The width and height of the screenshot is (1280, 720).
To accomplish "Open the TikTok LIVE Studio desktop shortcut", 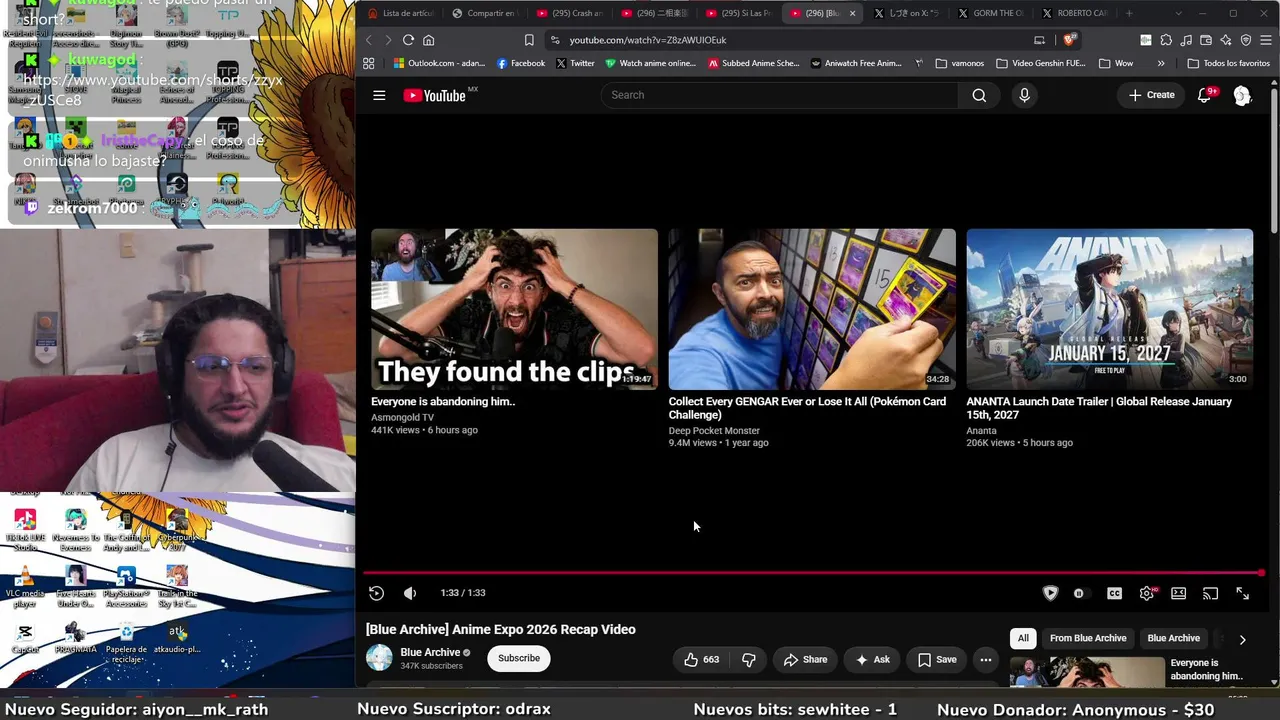I will tap(25, 530).
